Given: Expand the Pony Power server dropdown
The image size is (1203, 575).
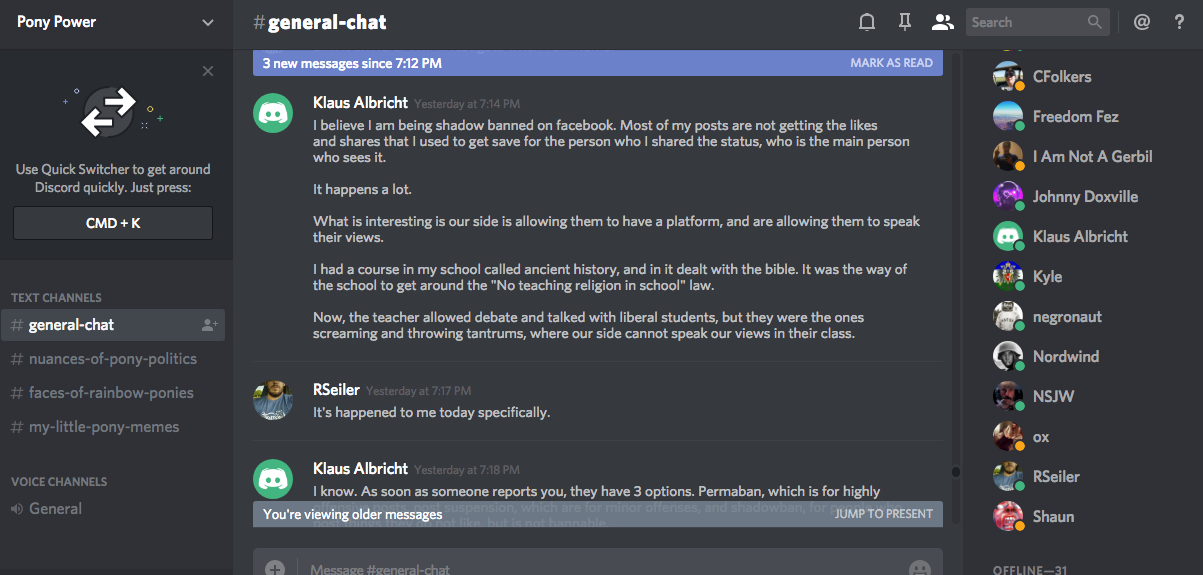Looking at the screenshot, I should point(208,22).
